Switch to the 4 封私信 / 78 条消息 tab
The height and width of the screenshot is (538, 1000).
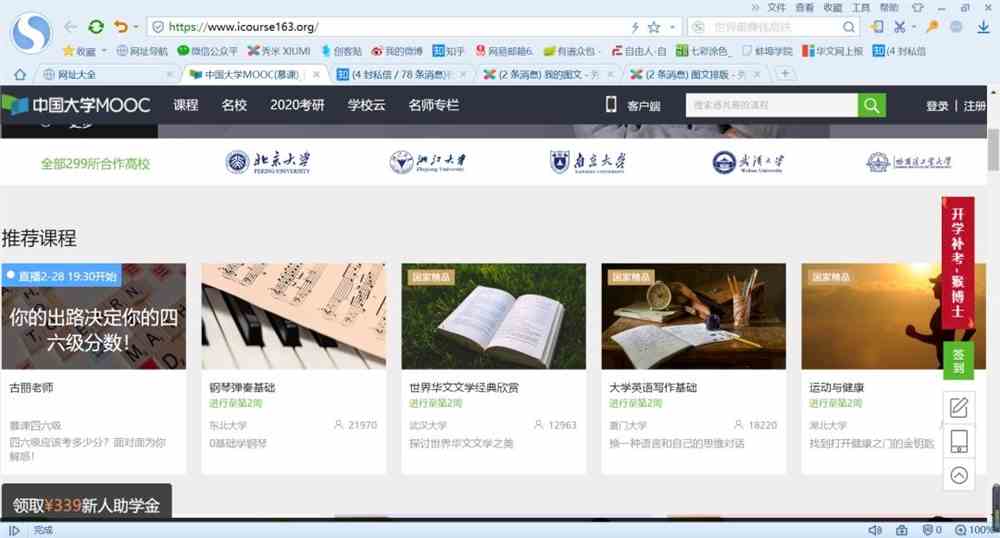pyautogui.click(x=401, y=75)
